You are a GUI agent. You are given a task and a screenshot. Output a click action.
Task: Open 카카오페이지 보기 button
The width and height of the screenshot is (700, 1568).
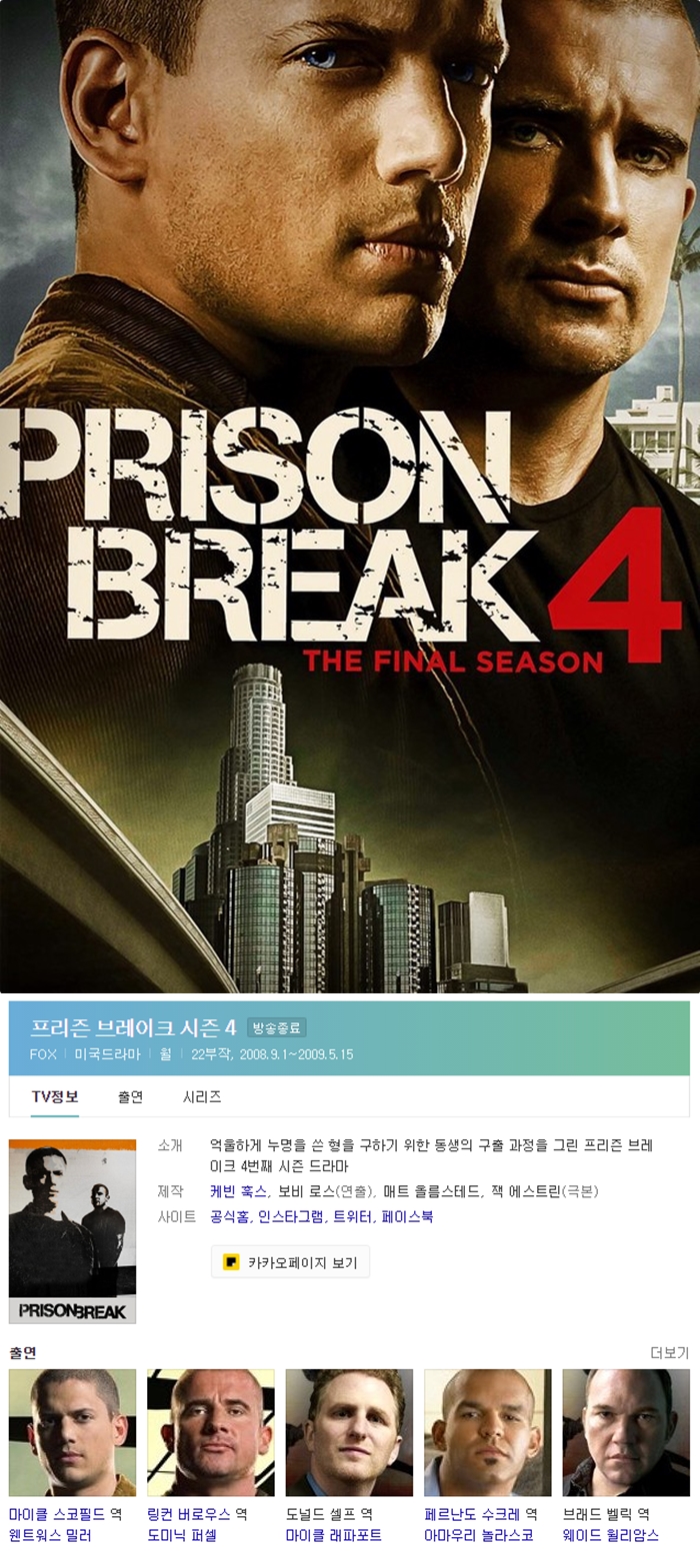pyautogui.click(x=290, y=1262)
